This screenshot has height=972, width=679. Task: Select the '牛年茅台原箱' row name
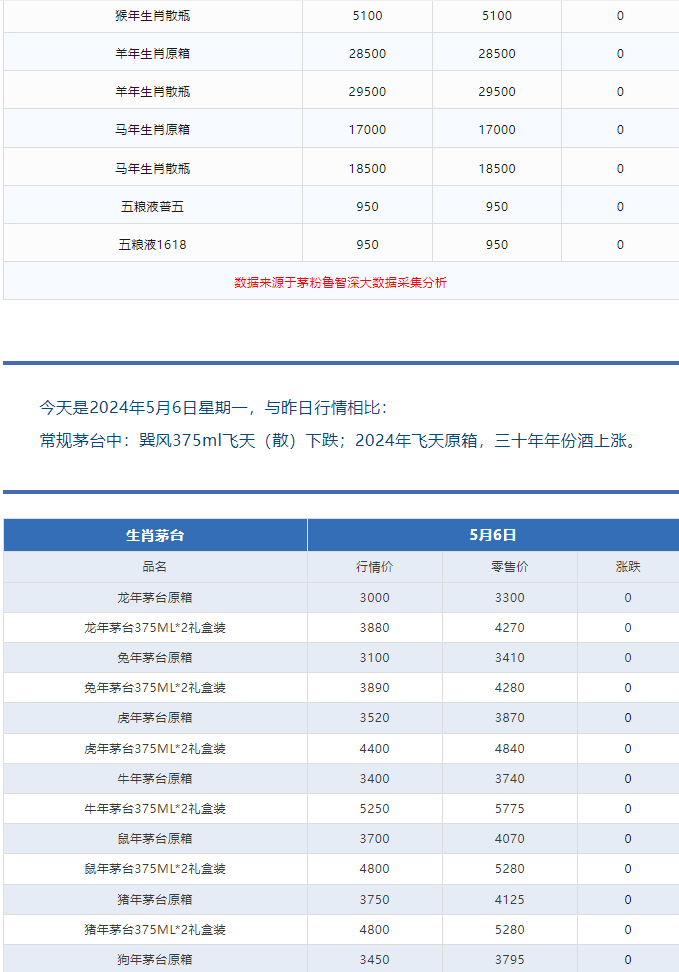click(x=155, y=779)
